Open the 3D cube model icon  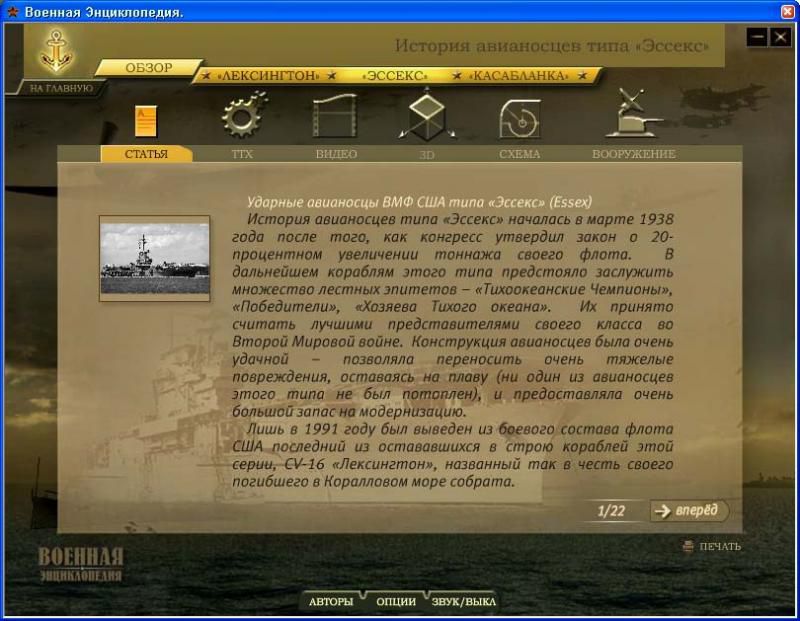pos(427,117)
